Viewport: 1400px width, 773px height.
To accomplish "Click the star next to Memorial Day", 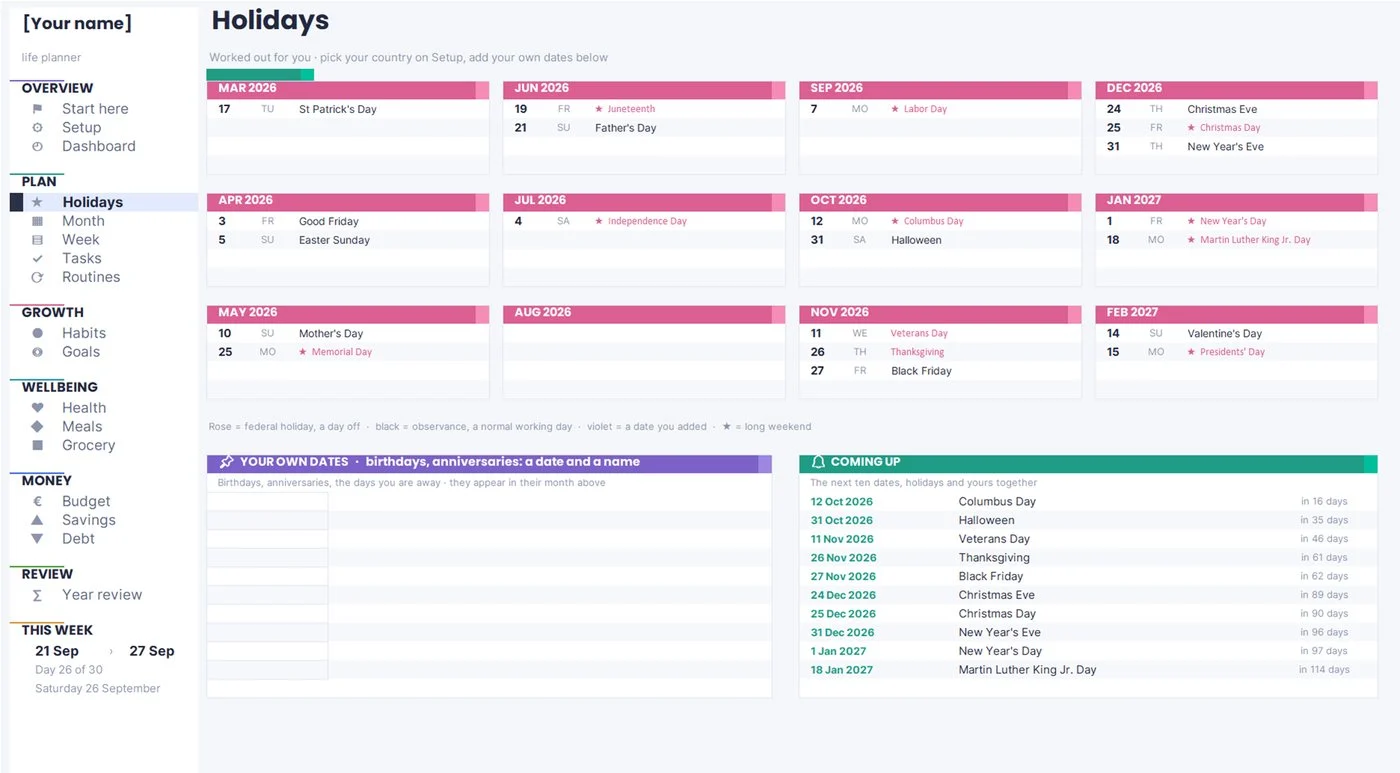I will coord(303,352).
